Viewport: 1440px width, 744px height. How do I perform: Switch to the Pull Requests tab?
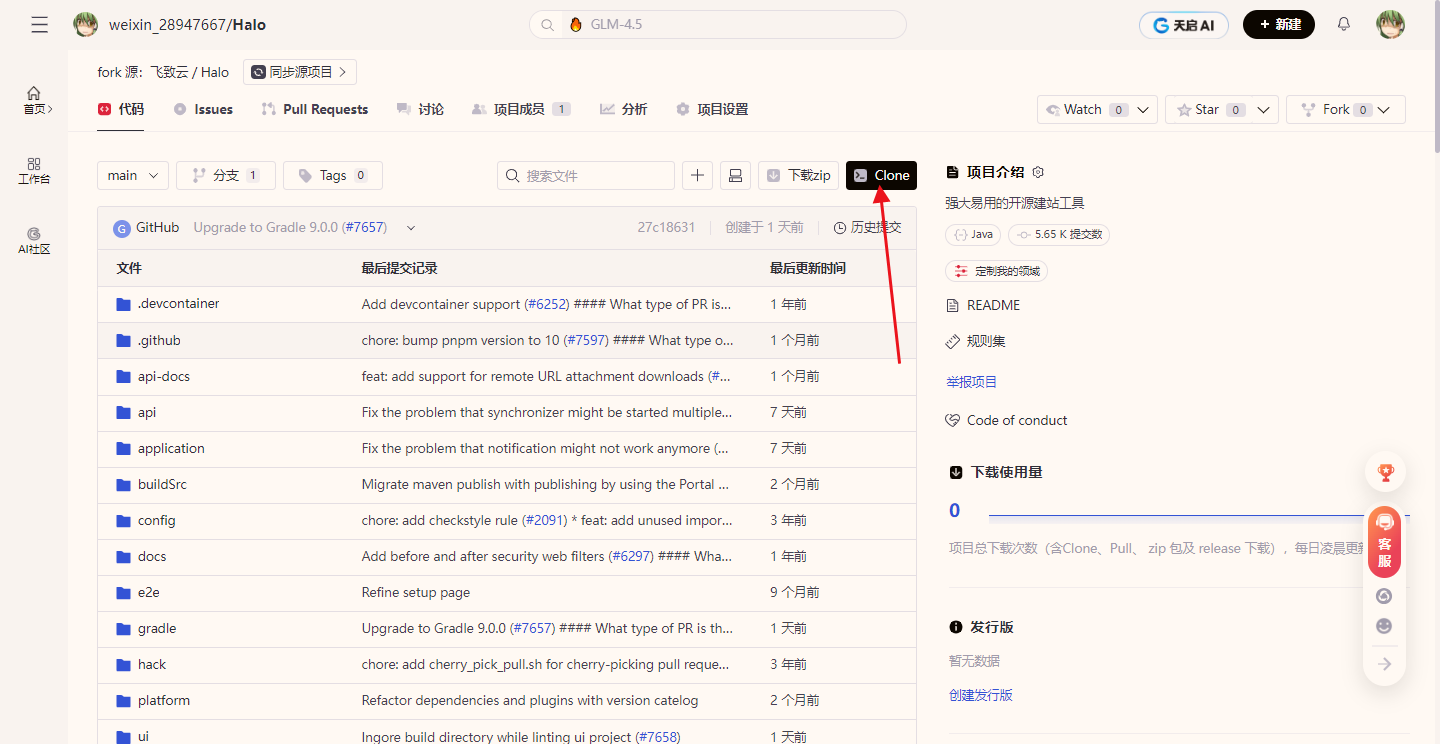click(315, 109)
